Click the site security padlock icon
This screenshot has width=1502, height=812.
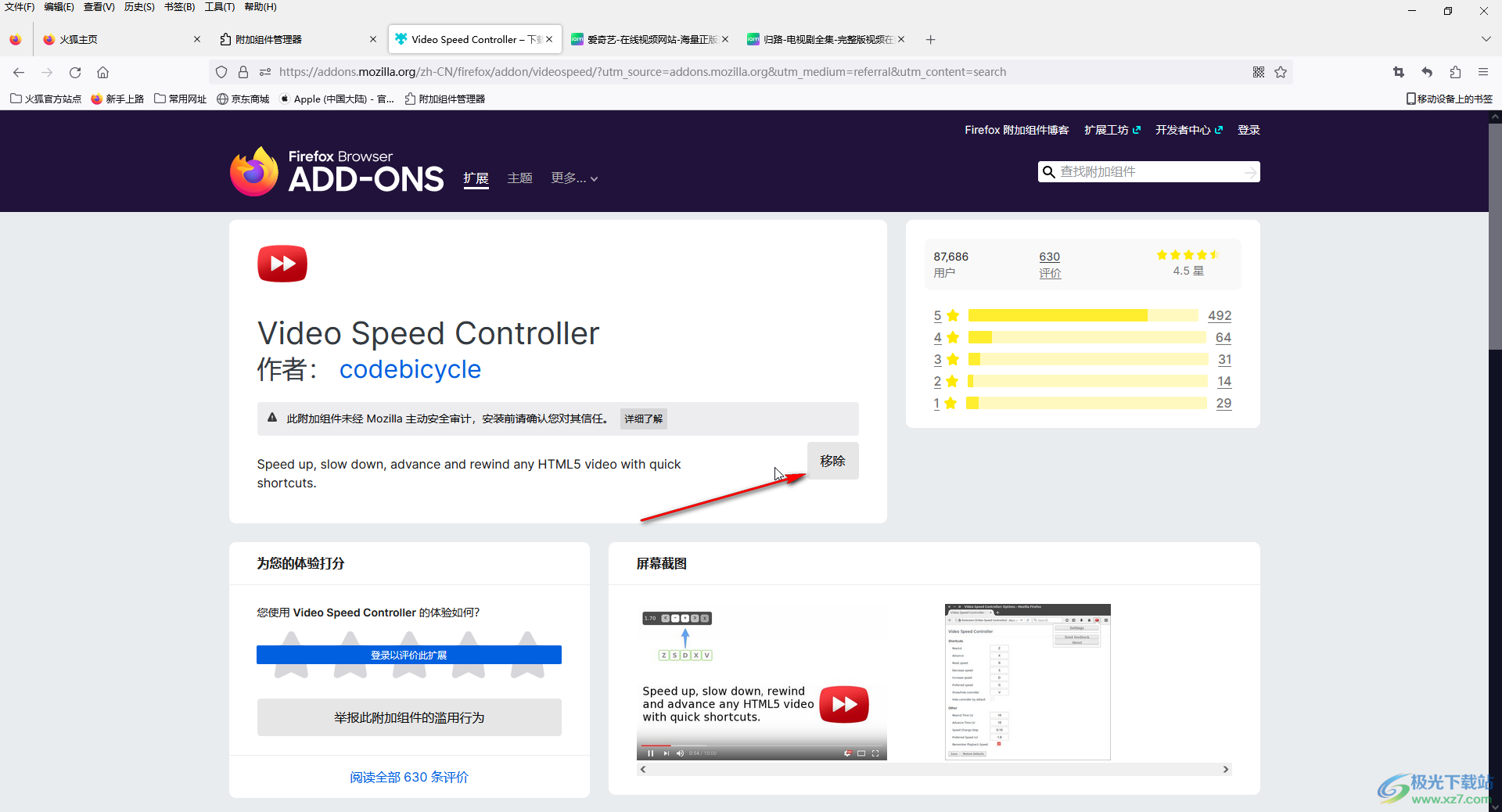[243, 72]
